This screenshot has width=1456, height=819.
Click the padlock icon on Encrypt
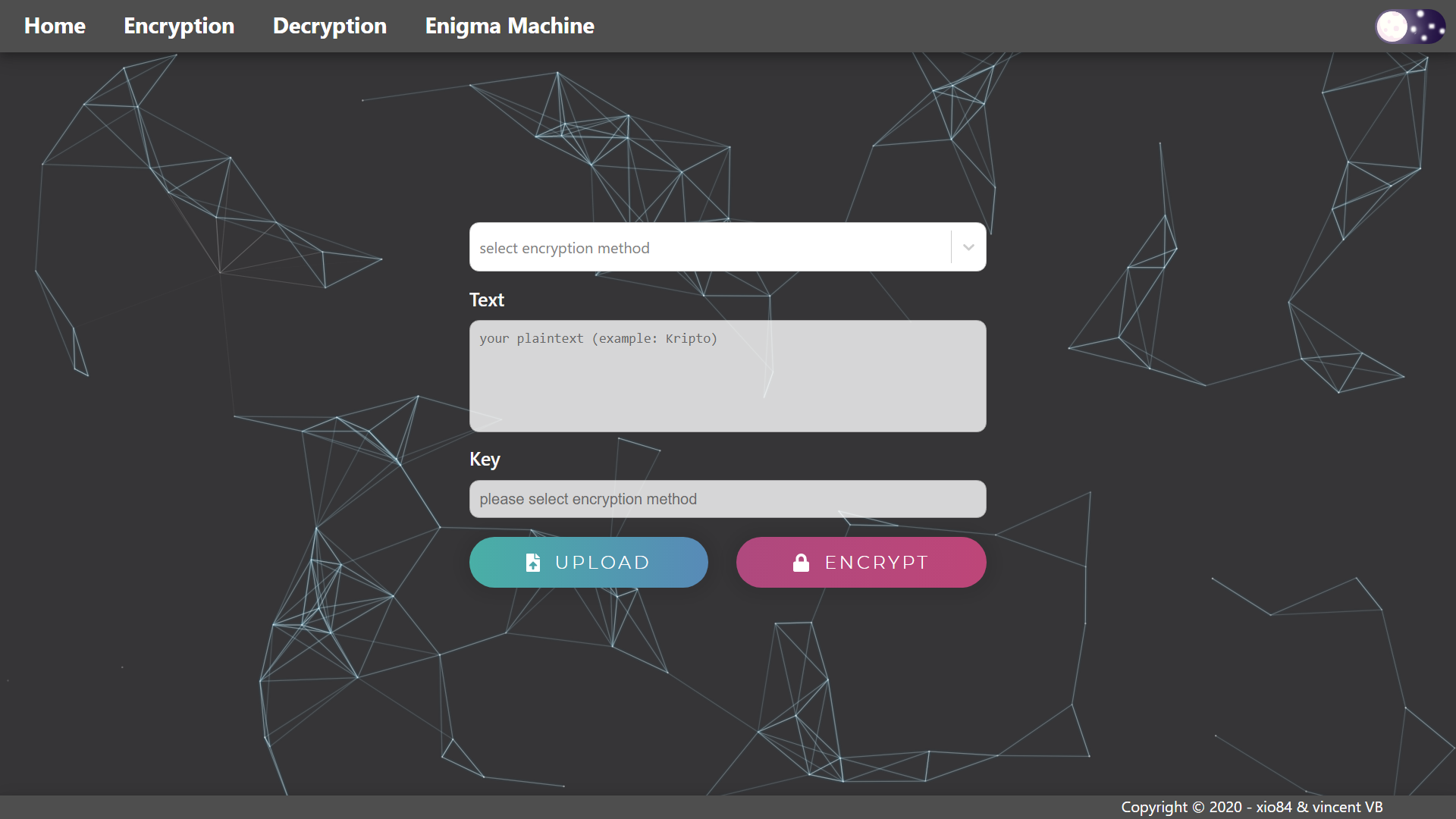click(801, 562)
